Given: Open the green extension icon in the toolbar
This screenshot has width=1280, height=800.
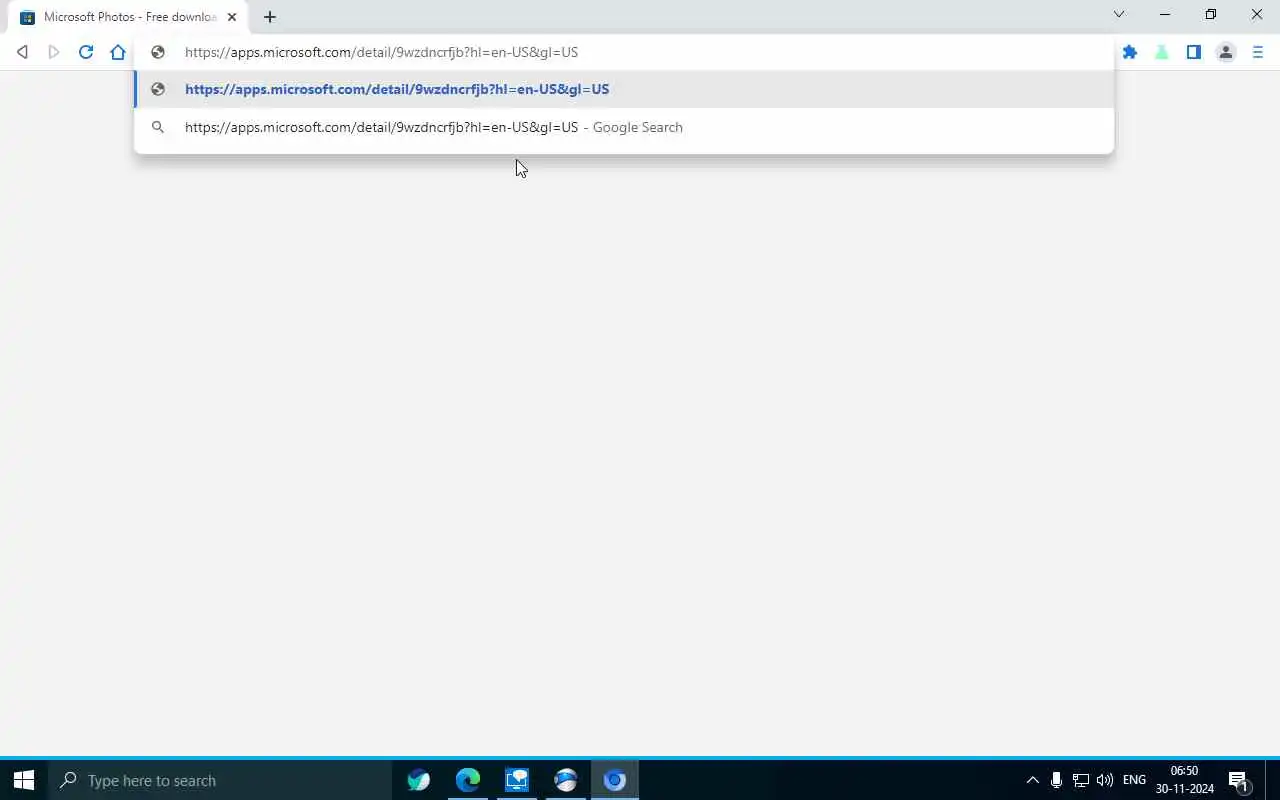Looking at the screenshot, I should click(1162, 52).
